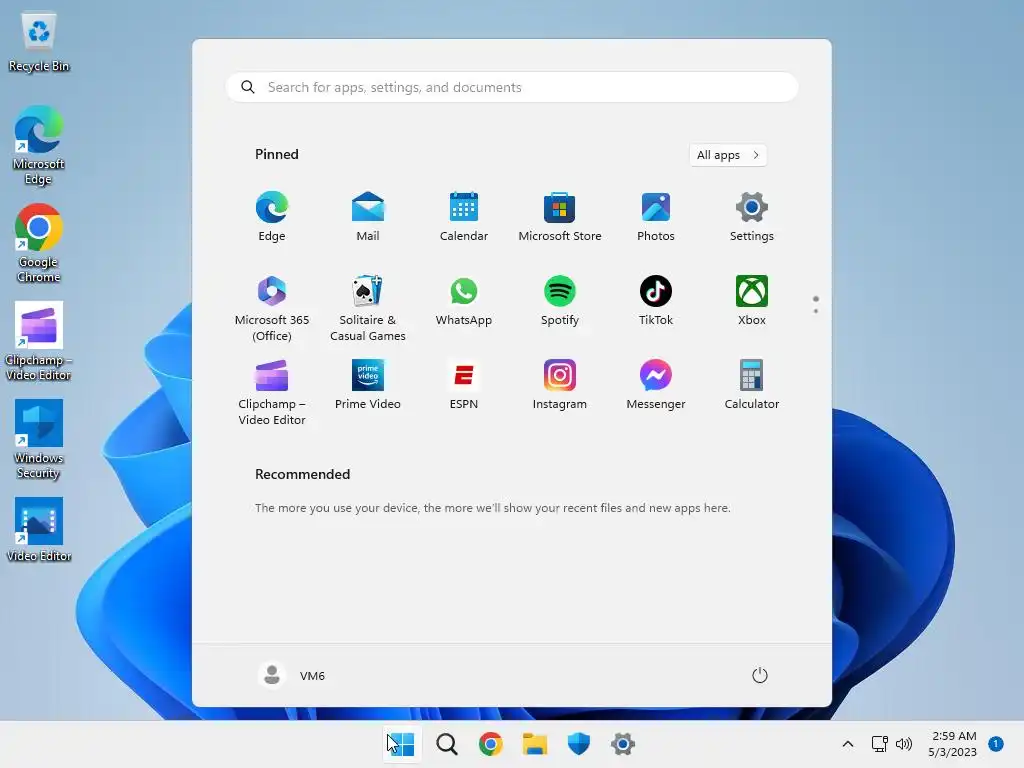
Task: Launch the Xbox app
Action: click(752, 301)
